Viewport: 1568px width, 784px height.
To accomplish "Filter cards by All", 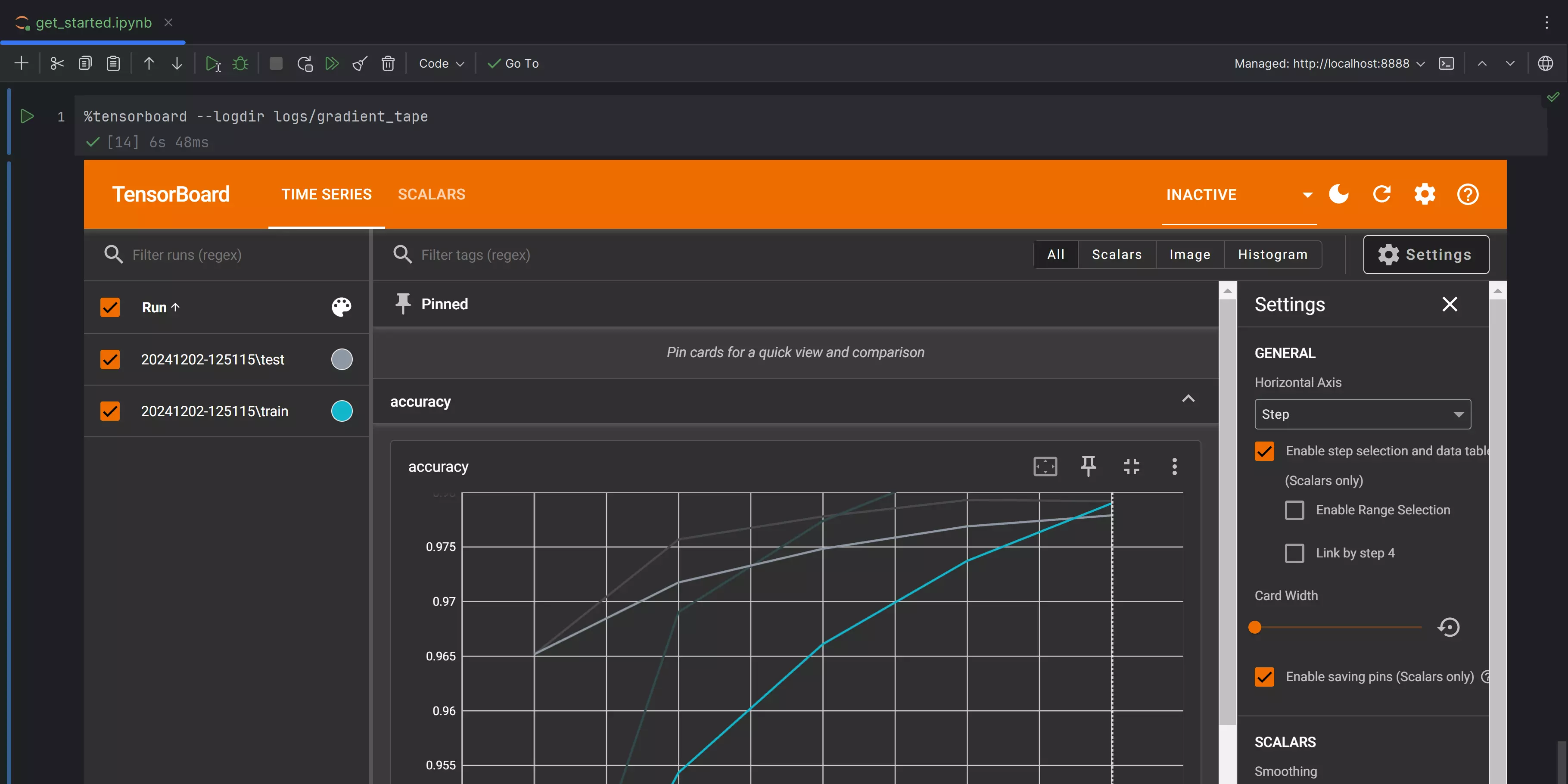I will pos(1056,255).
